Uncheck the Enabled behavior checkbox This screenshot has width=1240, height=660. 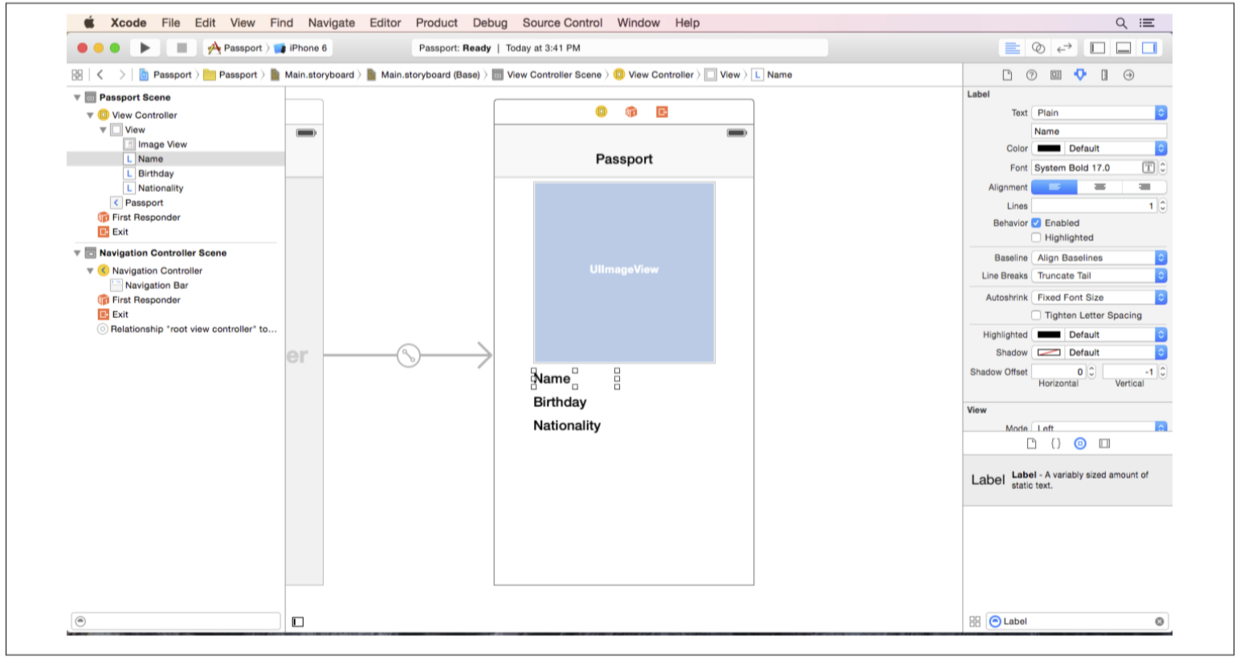coord(1036,223)
